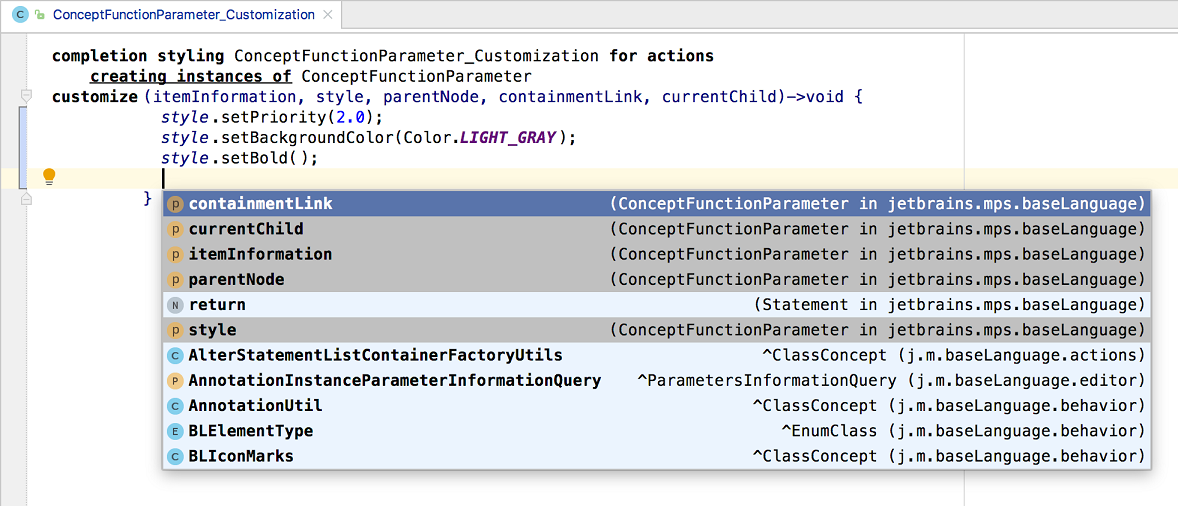Click the fold end marker by closing brace
This screenshot has width=1178, height=506.
pyautogui.click(x=26, y=198)
